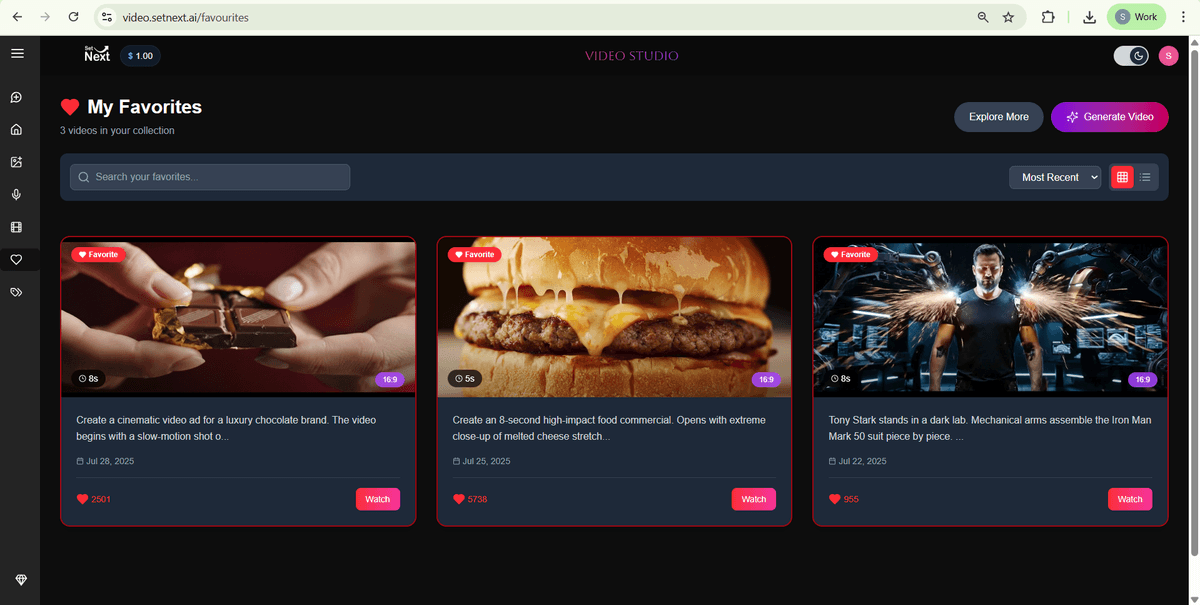Screen dimensions: 1200x605
Task: Open the film strip video icon in the sidebar
Action: coord(16,228)
